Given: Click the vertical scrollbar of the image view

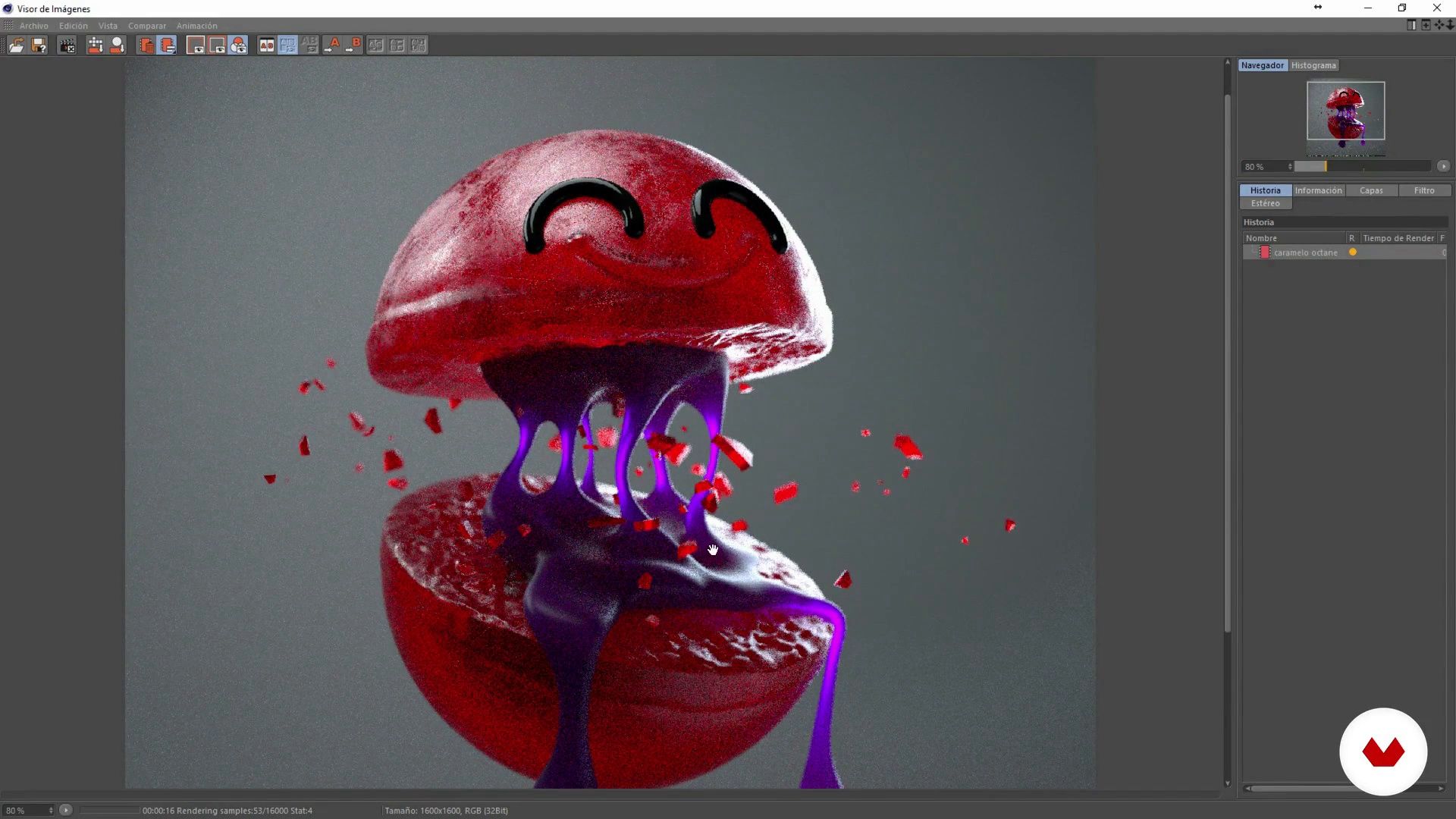Looking at the screenshot, I should [x=1228, y=364].
